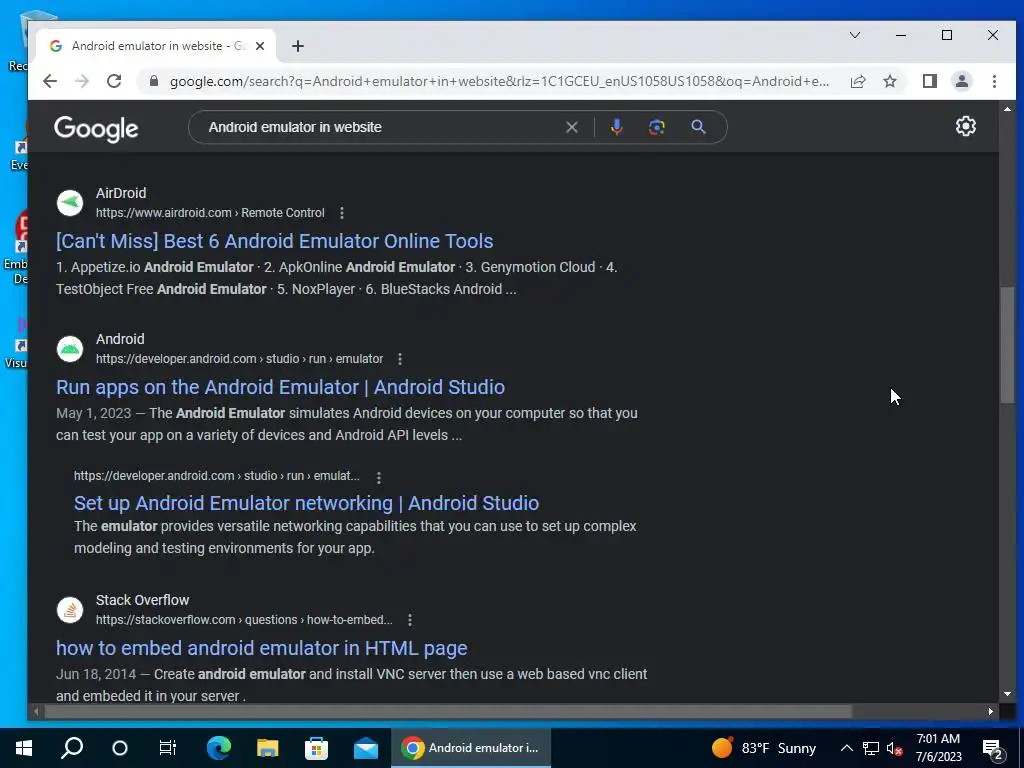Open weather widget 83°F Sunny
The width and height of the screenshot is (1024, 768).
click(763, 748)
